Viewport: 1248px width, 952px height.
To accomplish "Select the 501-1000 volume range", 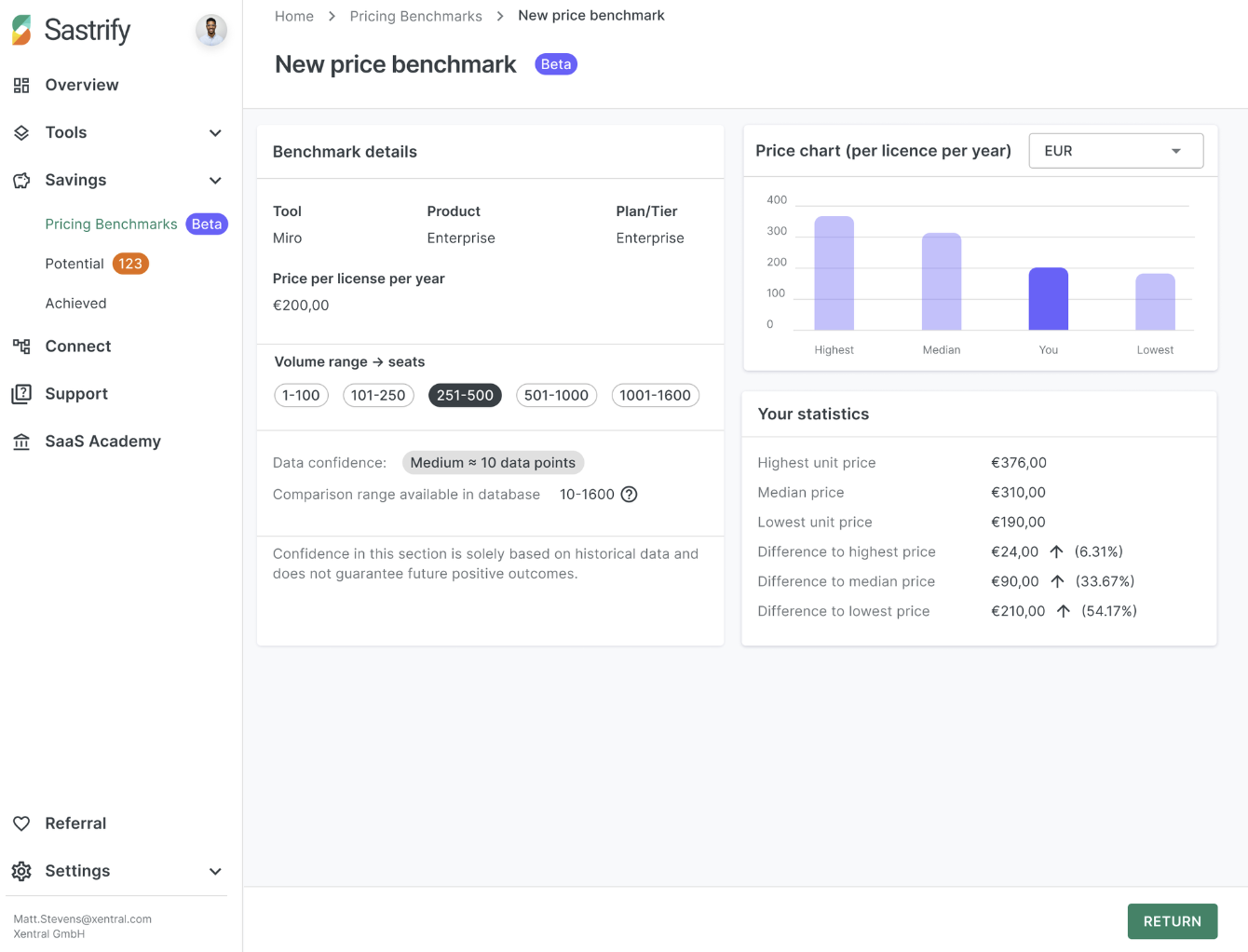I will [556, 395].
